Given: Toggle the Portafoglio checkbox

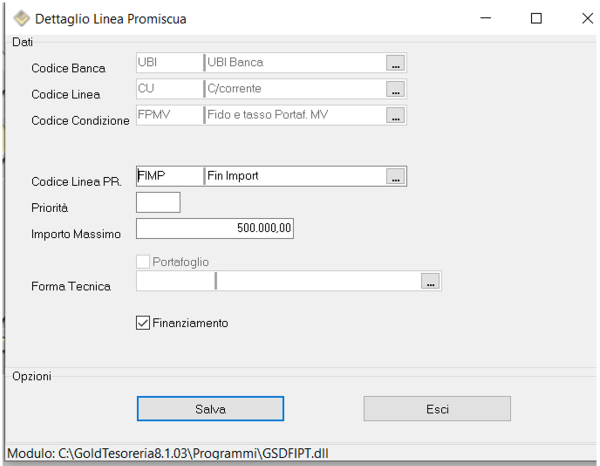Looking at the screenshot, I should coord(142,262).
